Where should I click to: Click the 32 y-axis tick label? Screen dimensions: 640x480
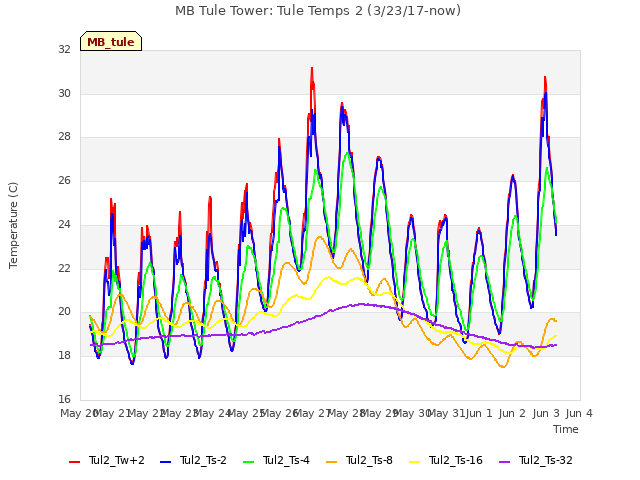(x=64, y=49)
